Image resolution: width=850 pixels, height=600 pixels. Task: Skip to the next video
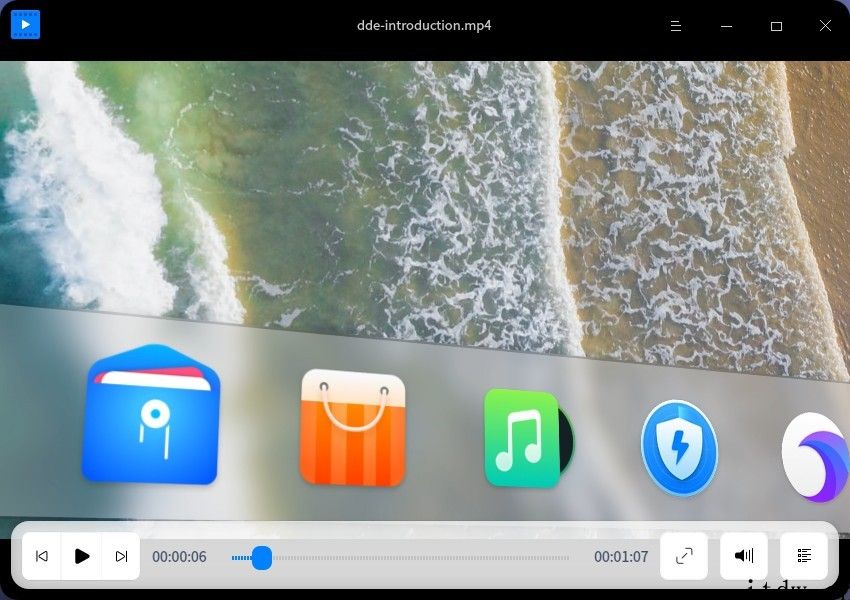point(121,556)
